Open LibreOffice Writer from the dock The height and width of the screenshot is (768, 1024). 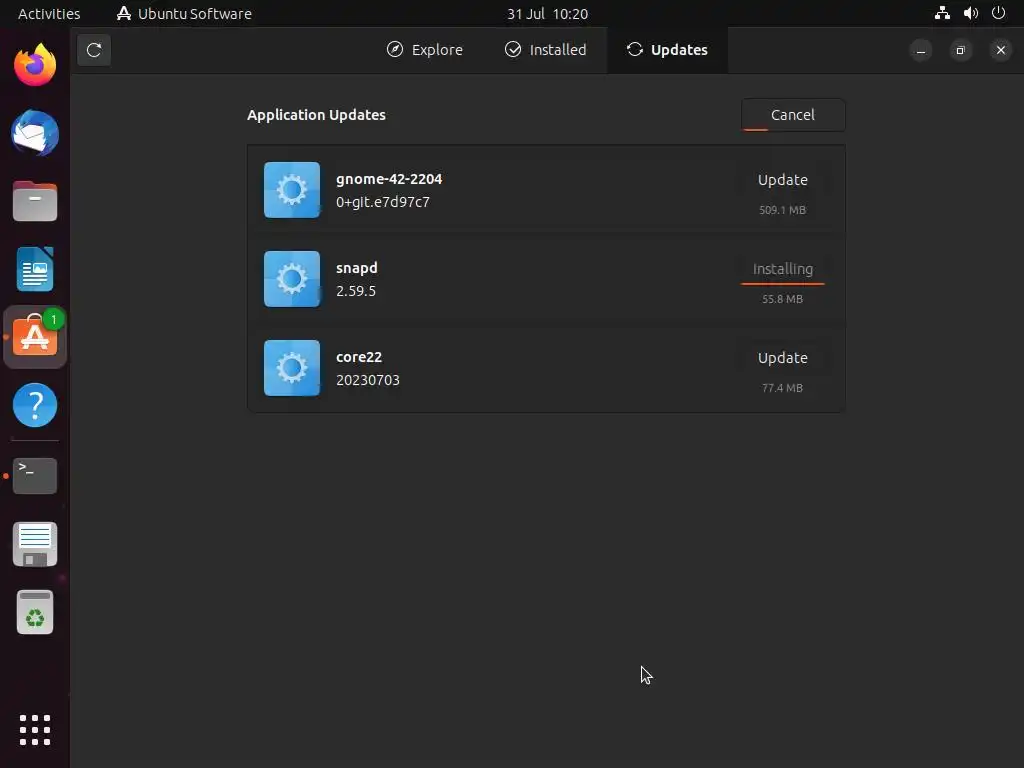click(35, 269)
